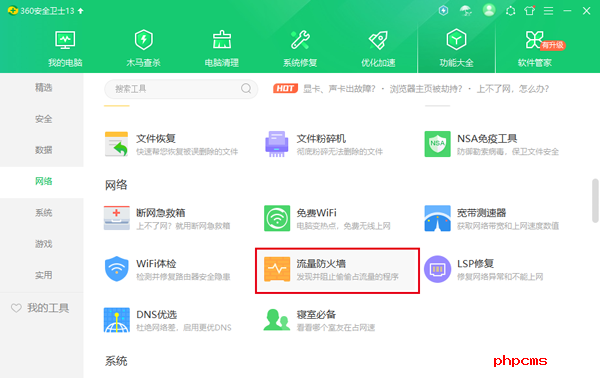Launch NSA免疫工具 shield icon
600x378 pixels.
click(437, 144)
